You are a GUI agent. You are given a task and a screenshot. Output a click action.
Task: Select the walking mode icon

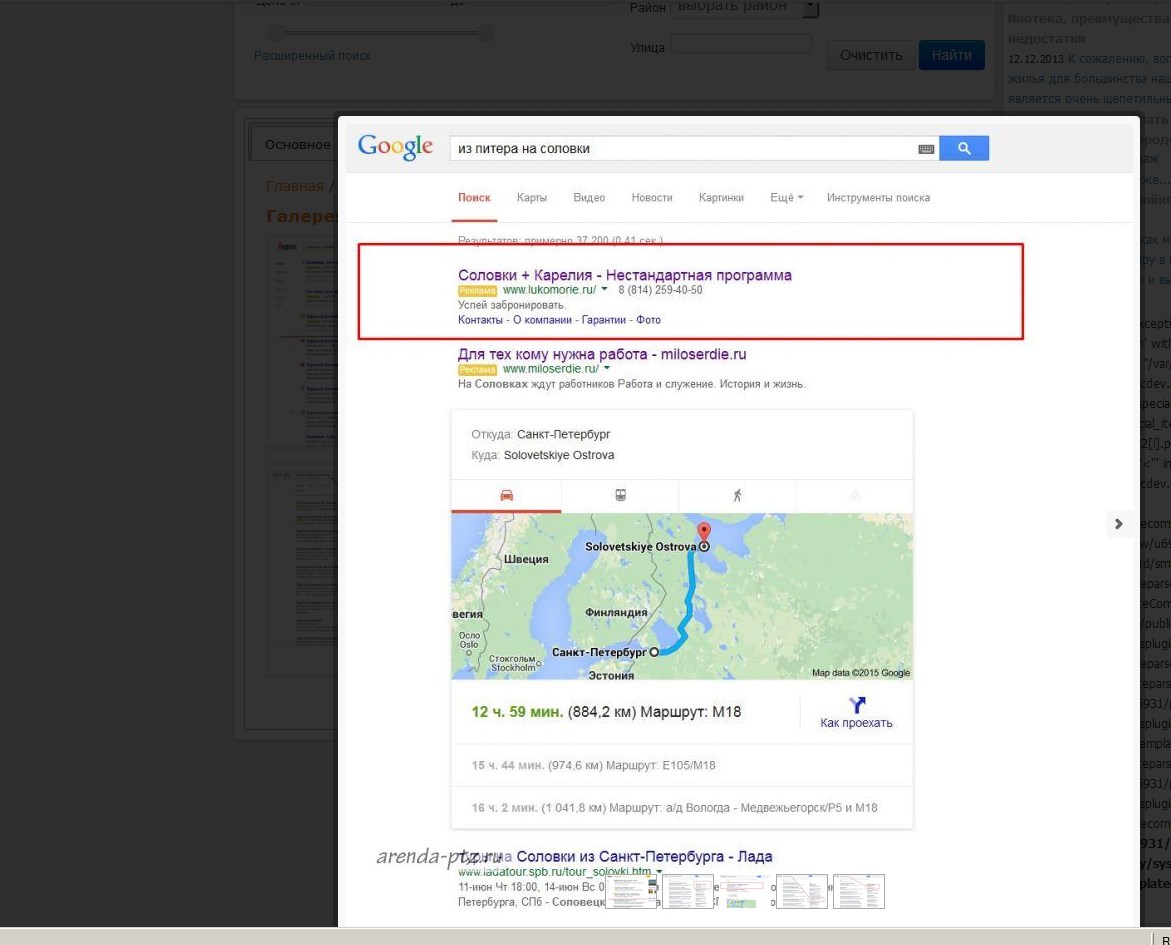point(737,495)
